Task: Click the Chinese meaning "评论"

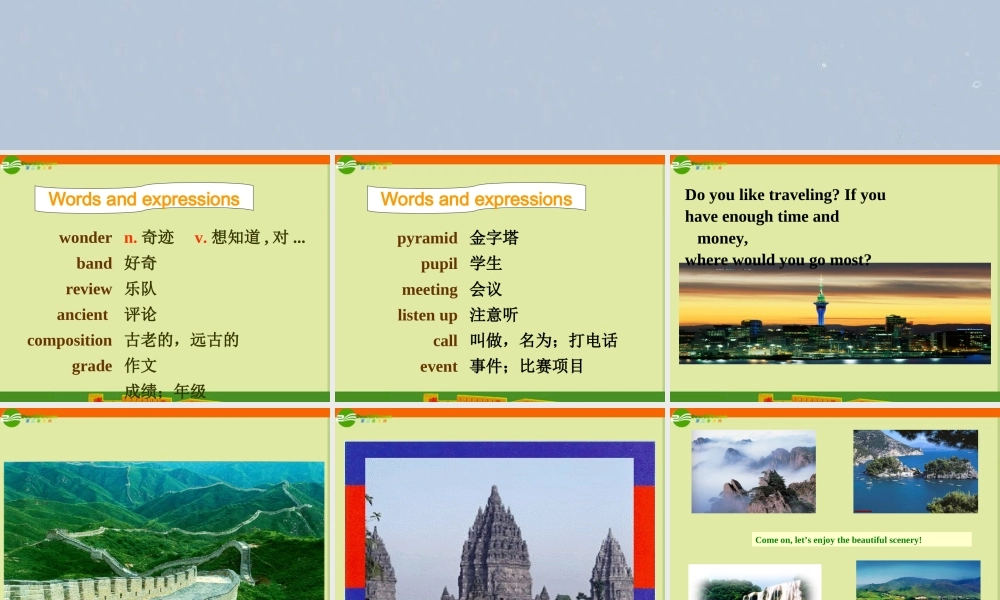Action: pos(140,314)
